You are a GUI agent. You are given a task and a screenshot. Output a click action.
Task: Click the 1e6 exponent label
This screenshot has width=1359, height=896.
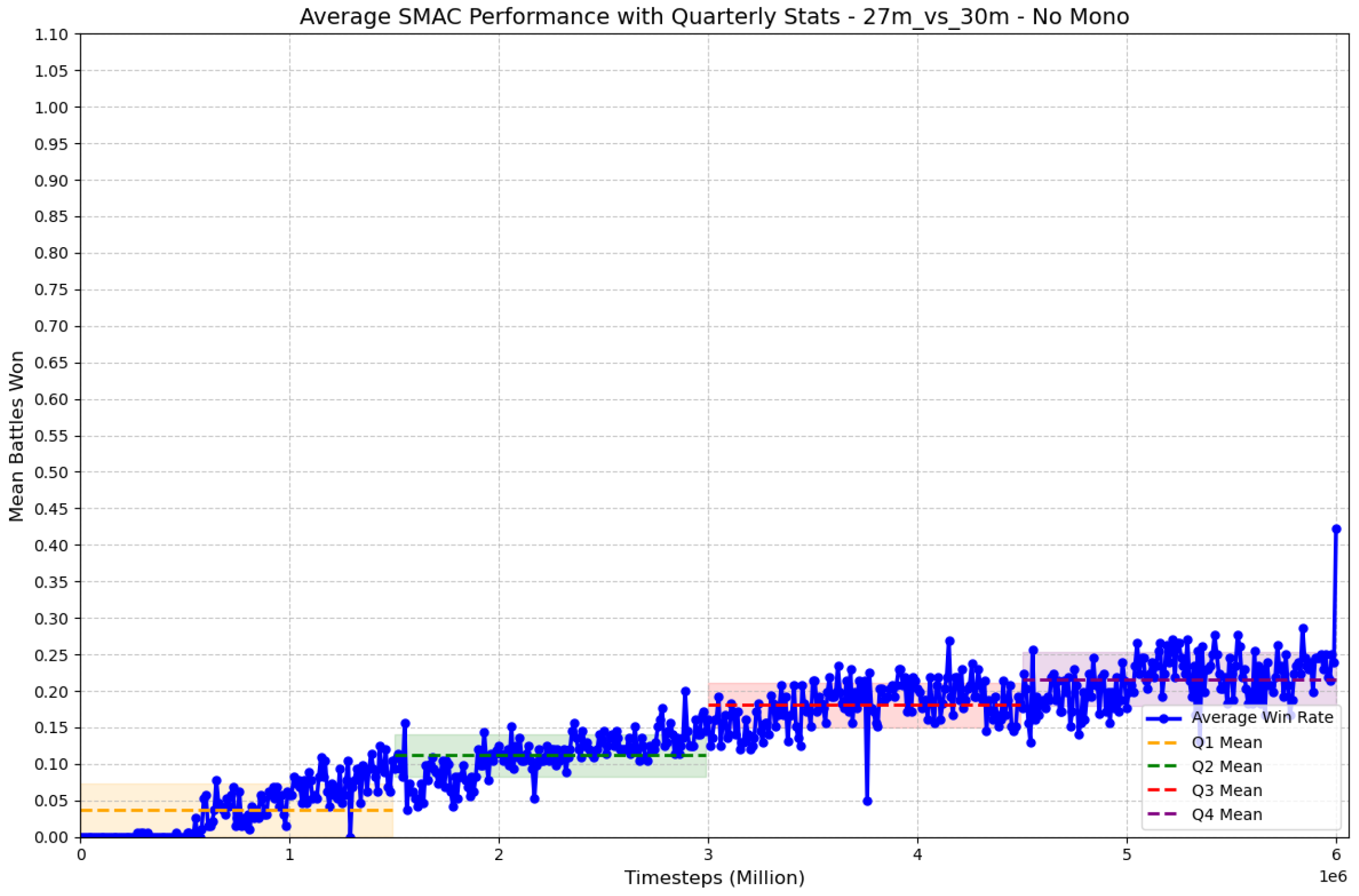coord(1333,877)
